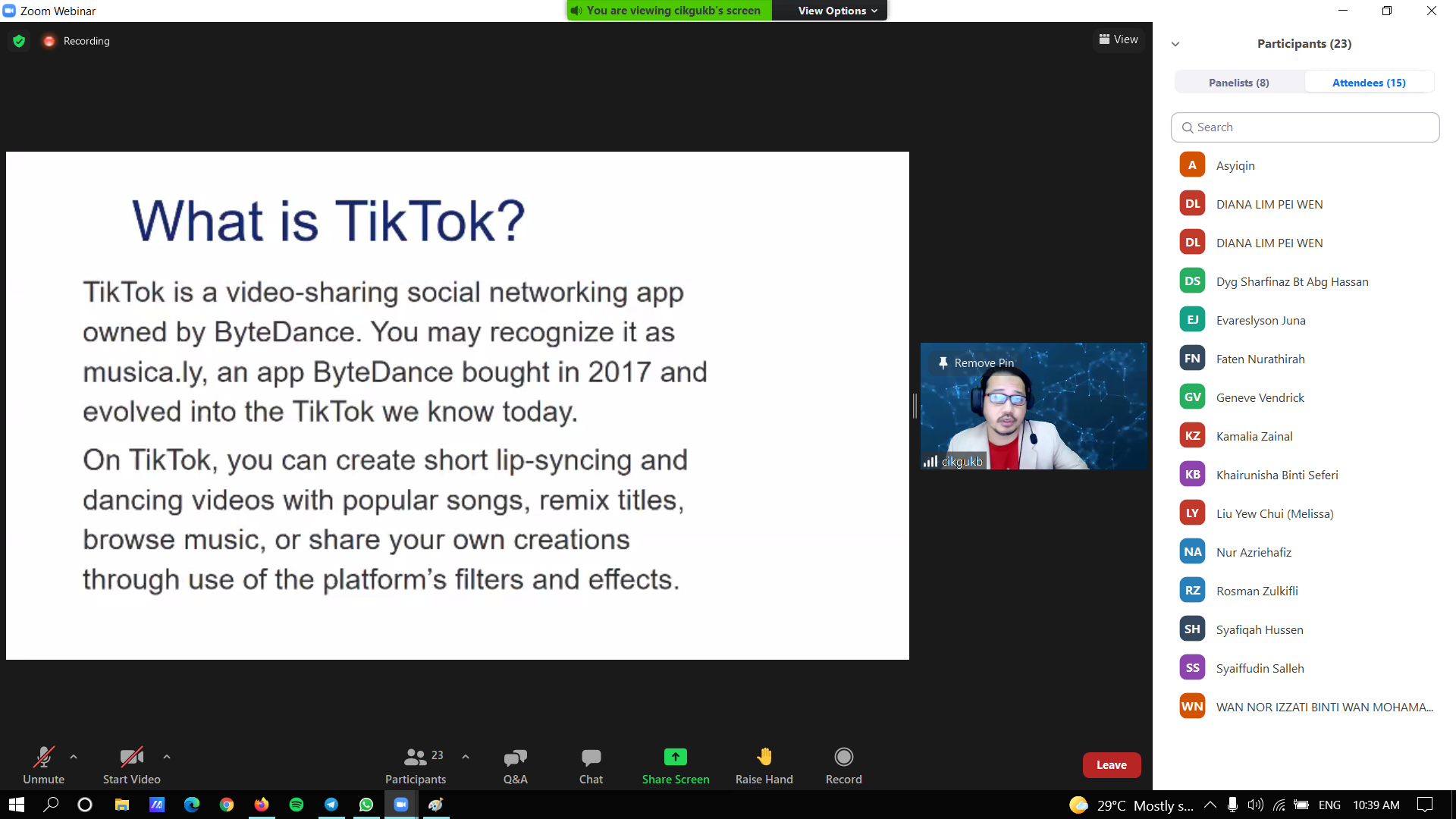Select attendee Kamalia Zainal

1304,436
